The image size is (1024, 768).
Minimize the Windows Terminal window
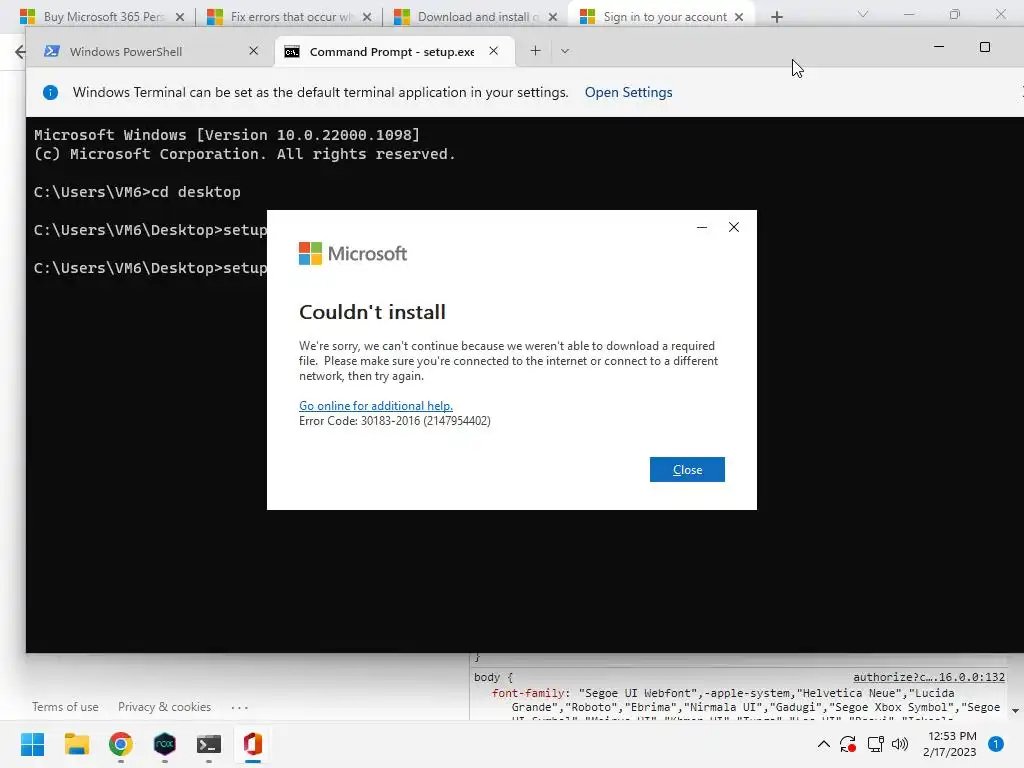coord(939,47)
